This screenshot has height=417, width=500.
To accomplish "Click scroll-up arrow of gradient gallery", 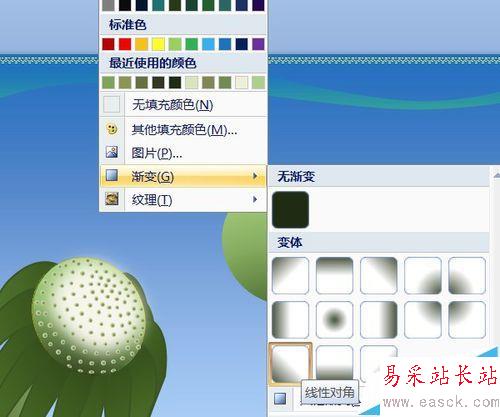I will (x=496, y=174).
